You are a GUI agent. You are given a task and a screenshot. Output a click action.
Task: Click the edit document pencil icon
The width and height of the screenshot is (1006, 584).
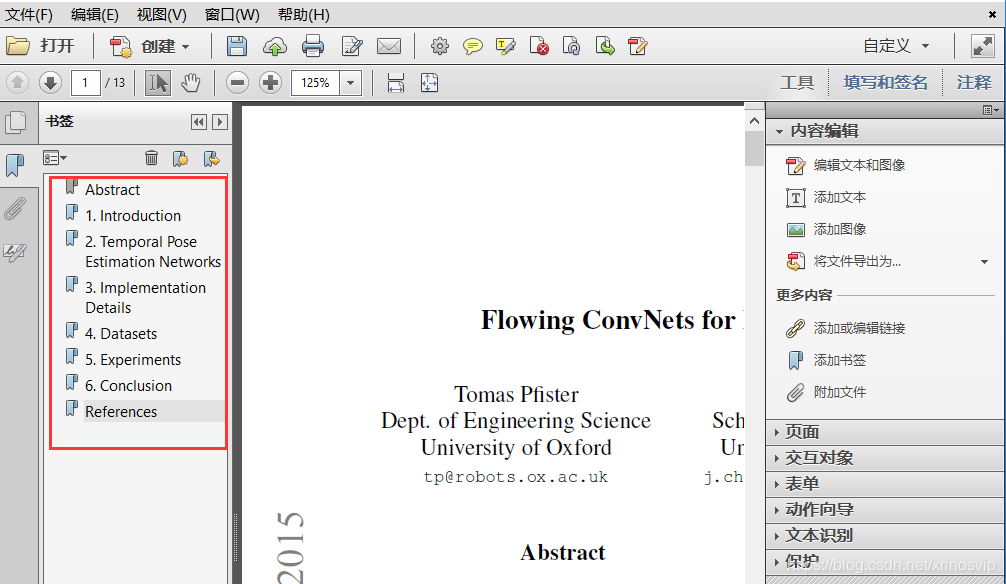point(352,46)
